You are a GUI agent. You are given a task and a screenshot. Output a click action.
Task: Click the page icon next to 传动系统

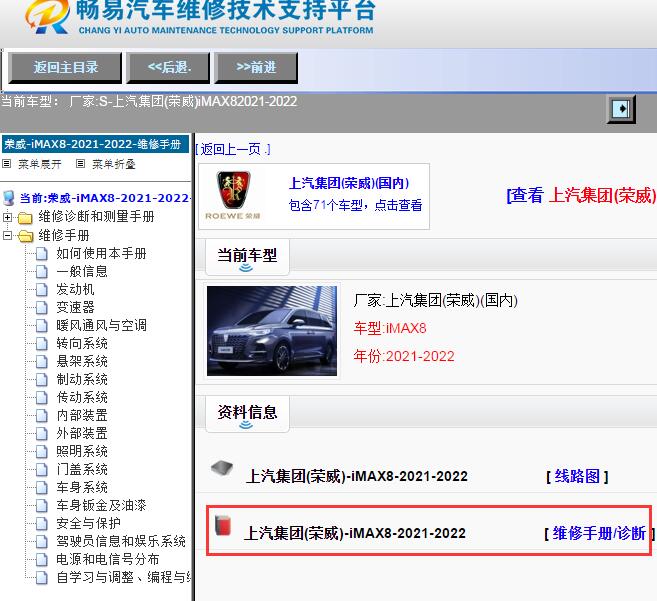click(41, 397)
